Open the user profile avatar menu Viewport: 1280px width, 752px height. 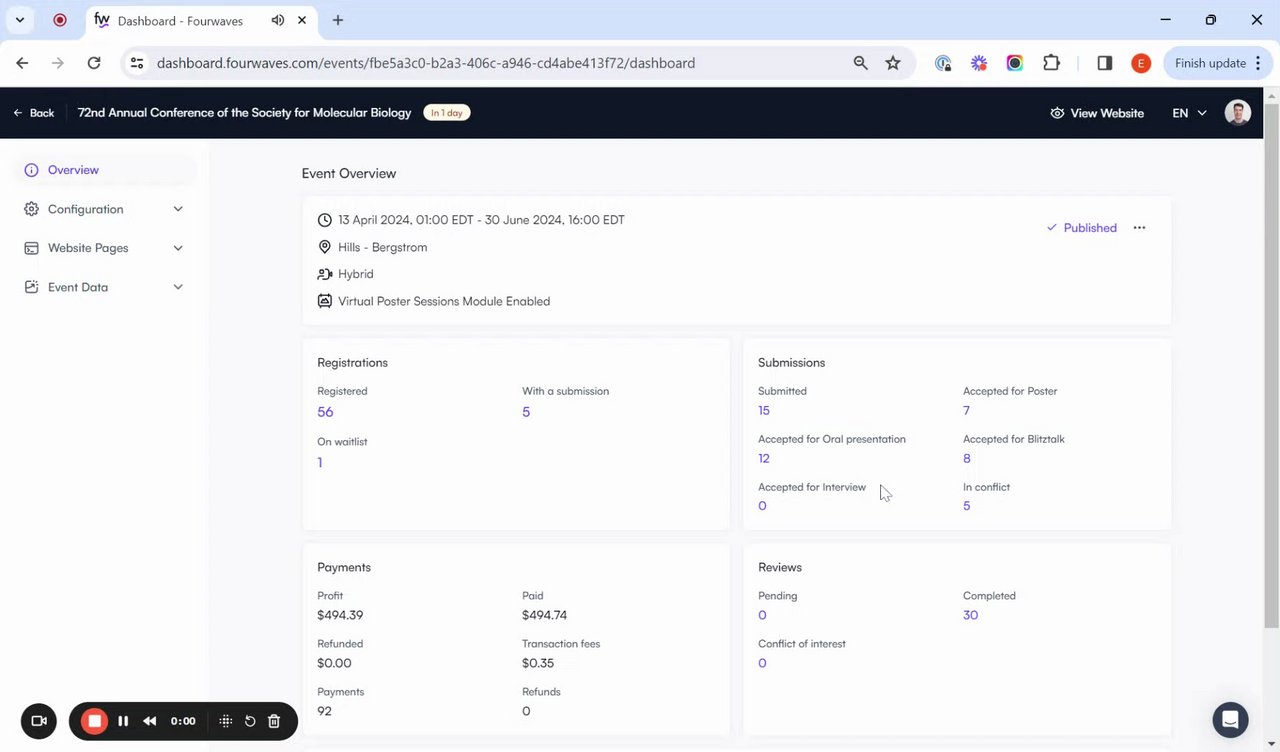1238,113
